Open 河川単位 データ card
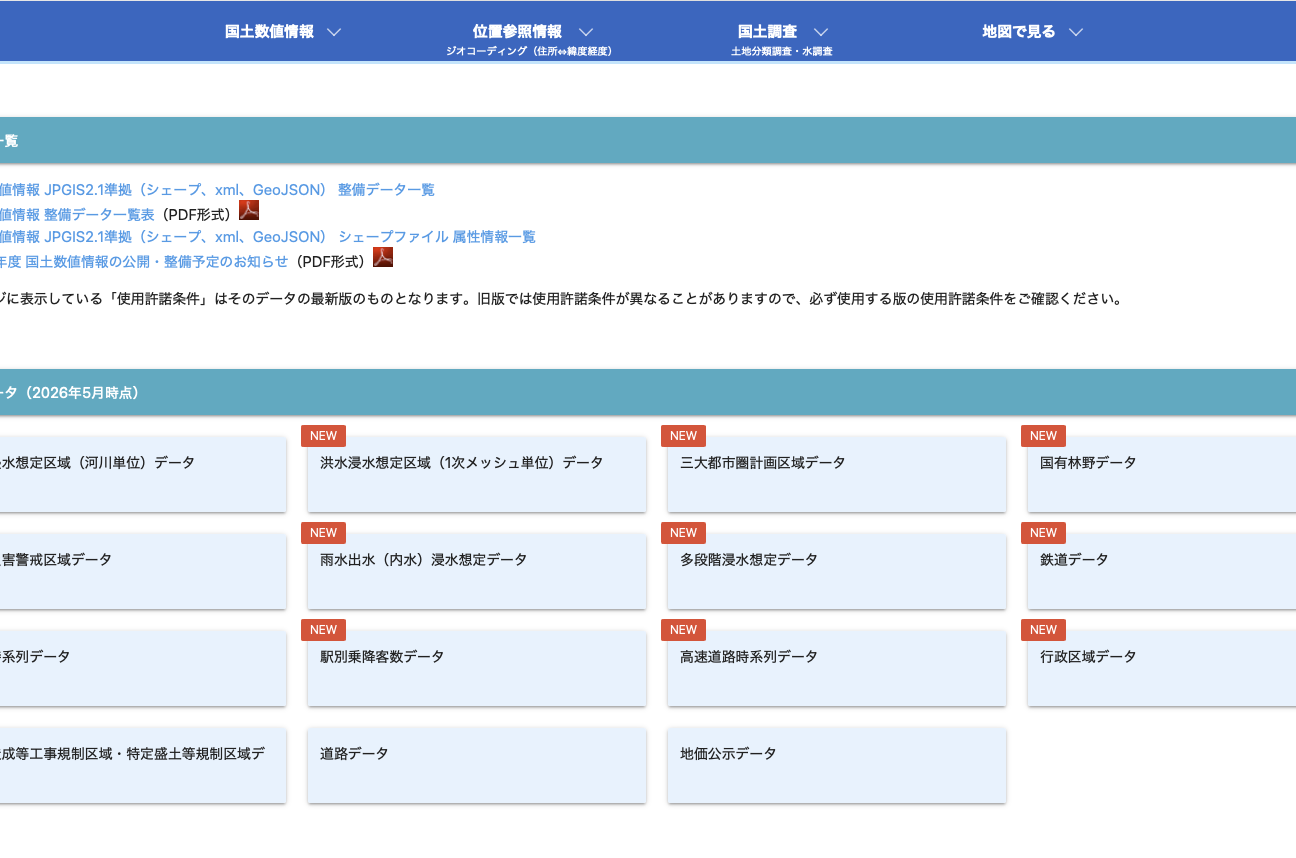This screenshot has height=858, width=1296. (x=143, y=474)
